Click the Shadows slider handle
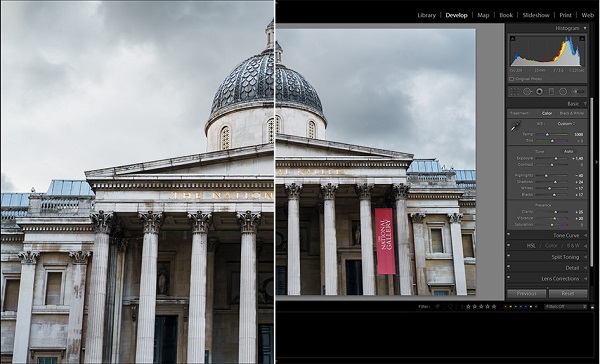 coord(555,182)
